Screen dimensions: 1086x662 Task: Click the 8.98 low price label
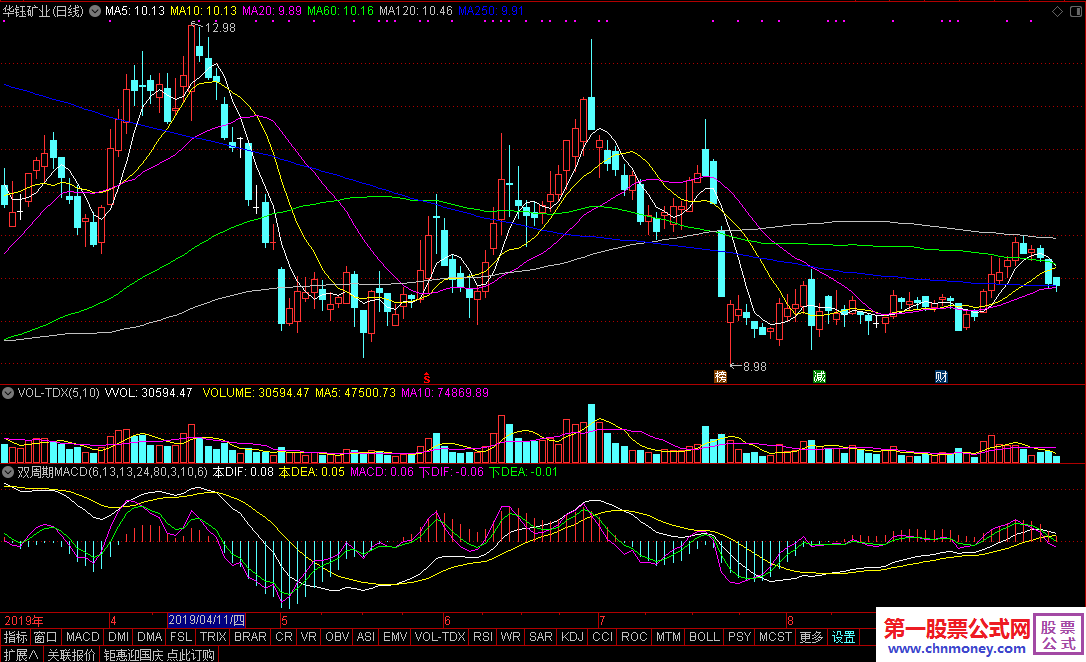[755, 366]
